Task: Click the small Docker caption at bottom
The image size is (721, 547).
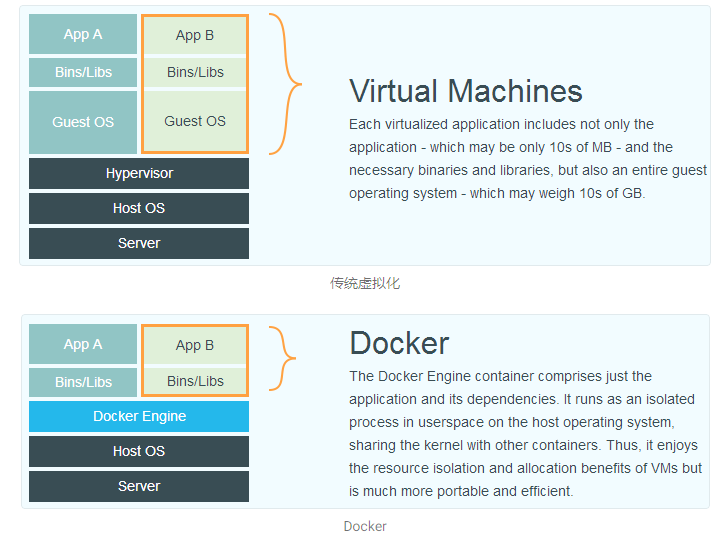Action: click(x=365, y=526)
